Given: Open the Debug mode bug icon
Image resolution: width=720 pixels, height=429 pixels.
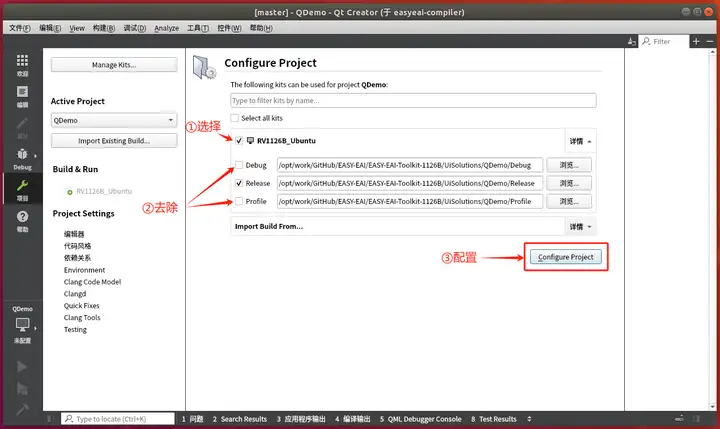Looking at the screenshot, I should click(x=22, y=154).
